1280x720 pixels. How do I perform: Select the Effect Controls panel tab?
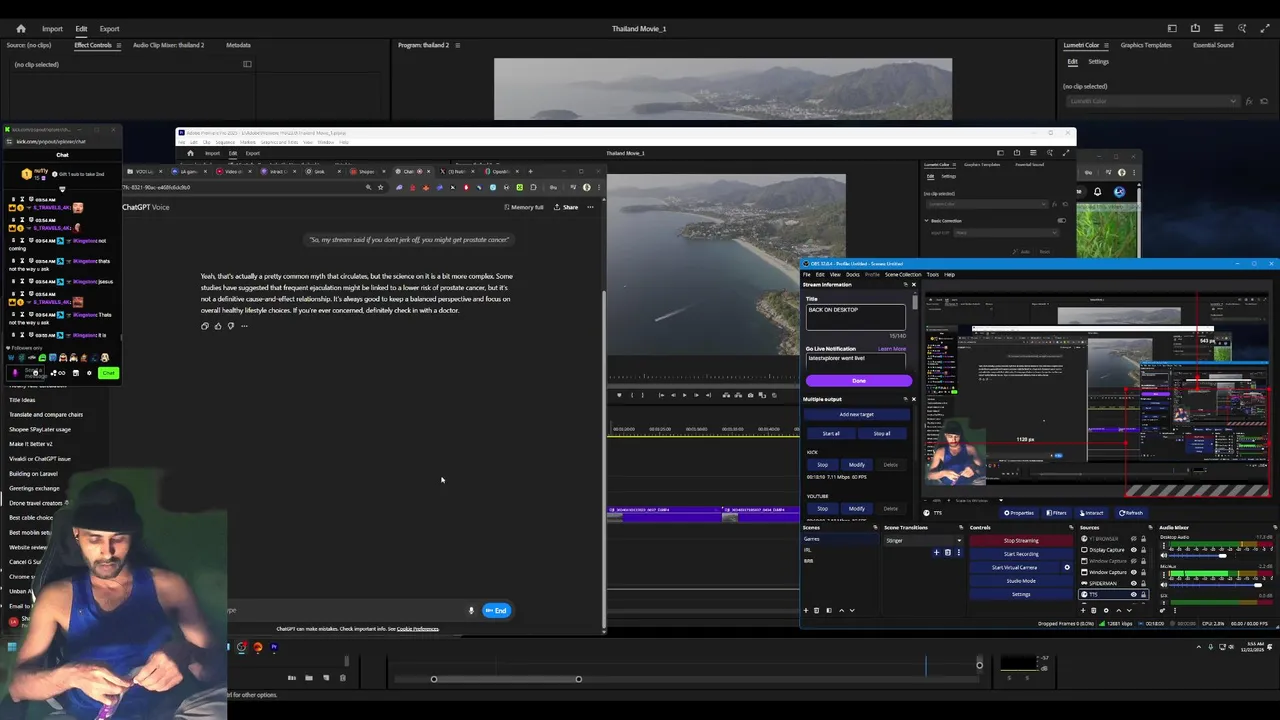point(93,45)
